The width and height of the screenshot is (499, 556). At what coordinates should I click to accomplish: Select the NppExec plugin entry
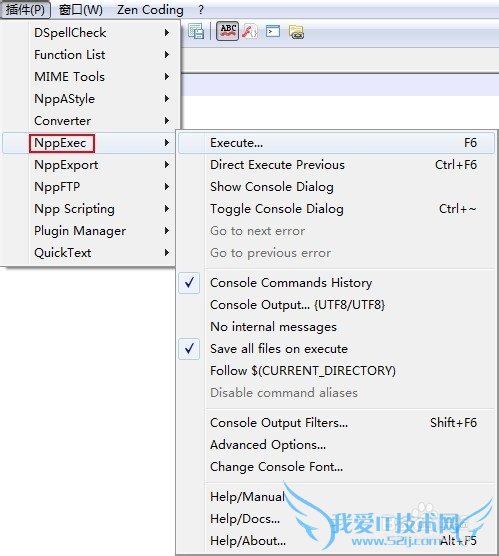click(89, 143)
